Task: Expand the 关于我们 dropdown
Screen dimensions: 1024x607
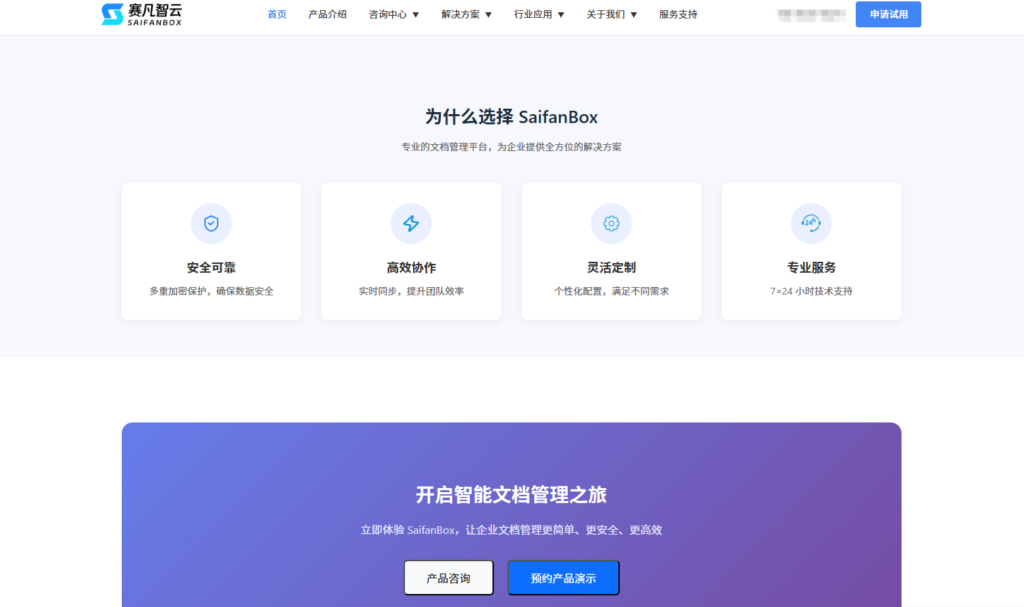Action: (x=612, y=14)
